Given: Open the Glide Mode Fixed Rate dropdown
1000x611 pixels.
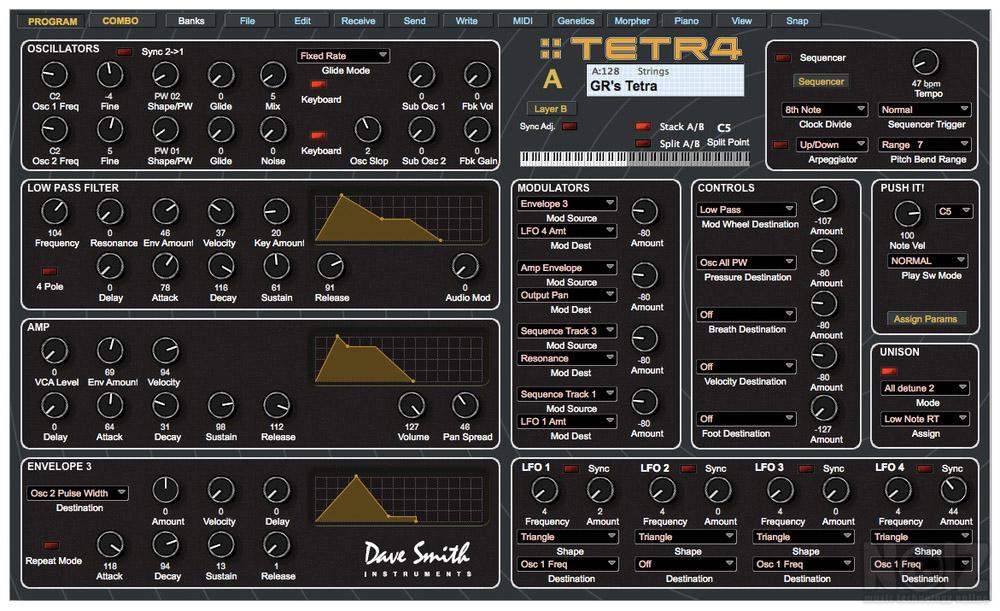Looking at the screenshot, I should [x=343, y=56].
